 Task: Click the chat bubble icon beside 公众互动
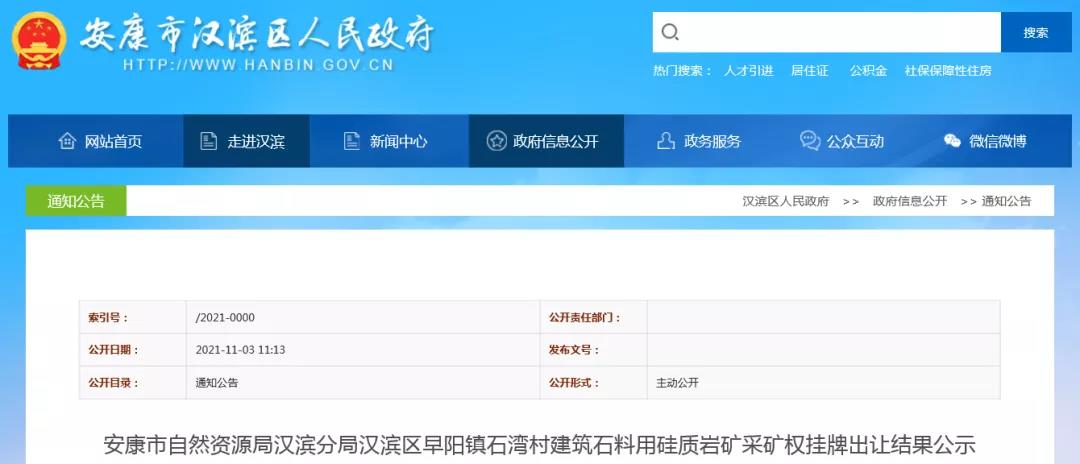pyautogui.click(x=809, y=141)
